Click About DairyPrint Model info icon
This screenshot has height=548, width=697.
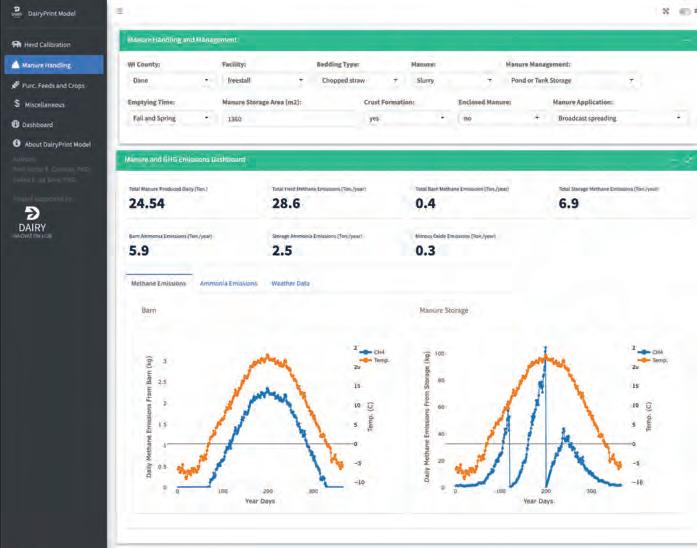(x=16, y=144)
